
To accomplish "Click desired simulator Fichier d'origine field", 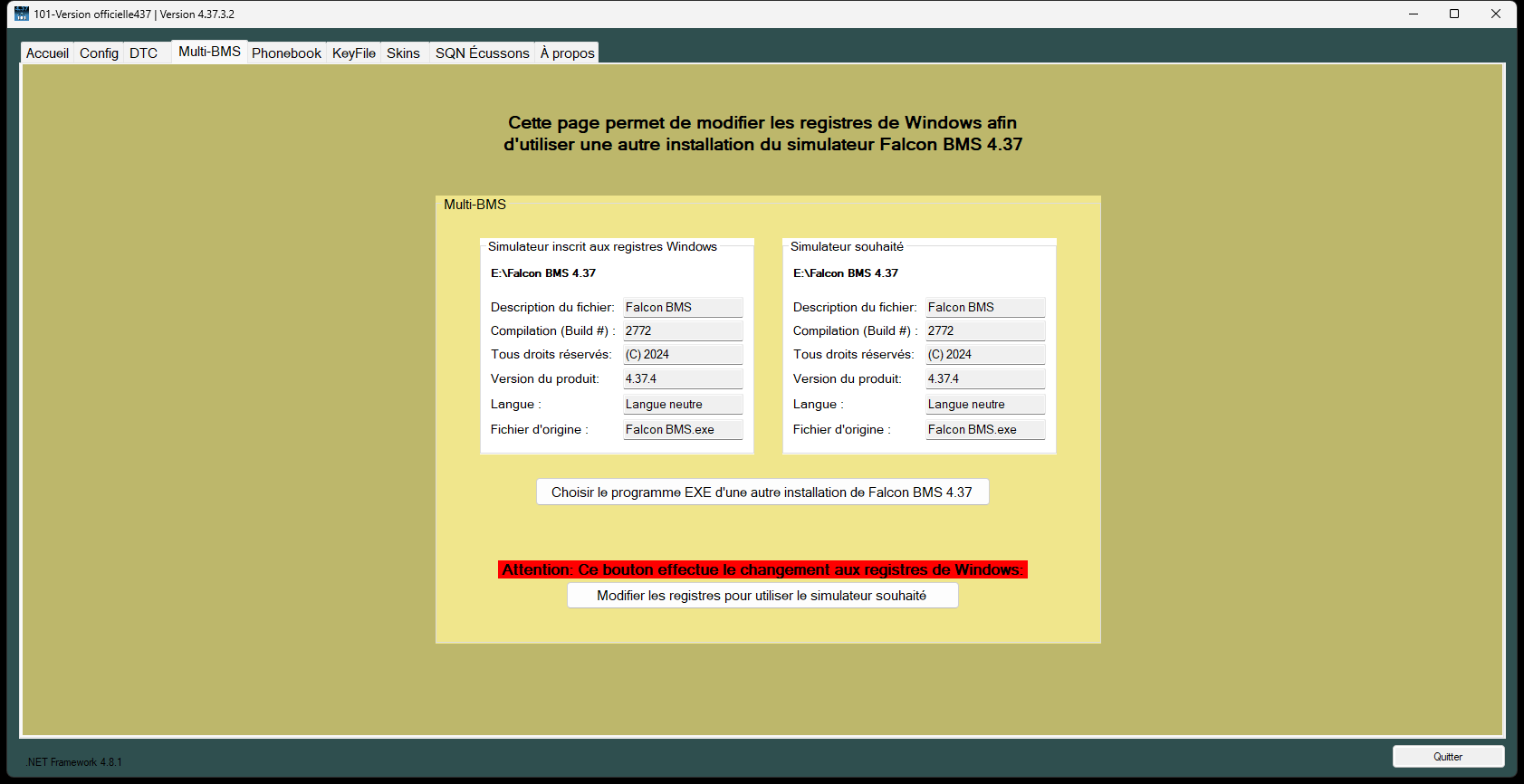I will click(986, 429).
